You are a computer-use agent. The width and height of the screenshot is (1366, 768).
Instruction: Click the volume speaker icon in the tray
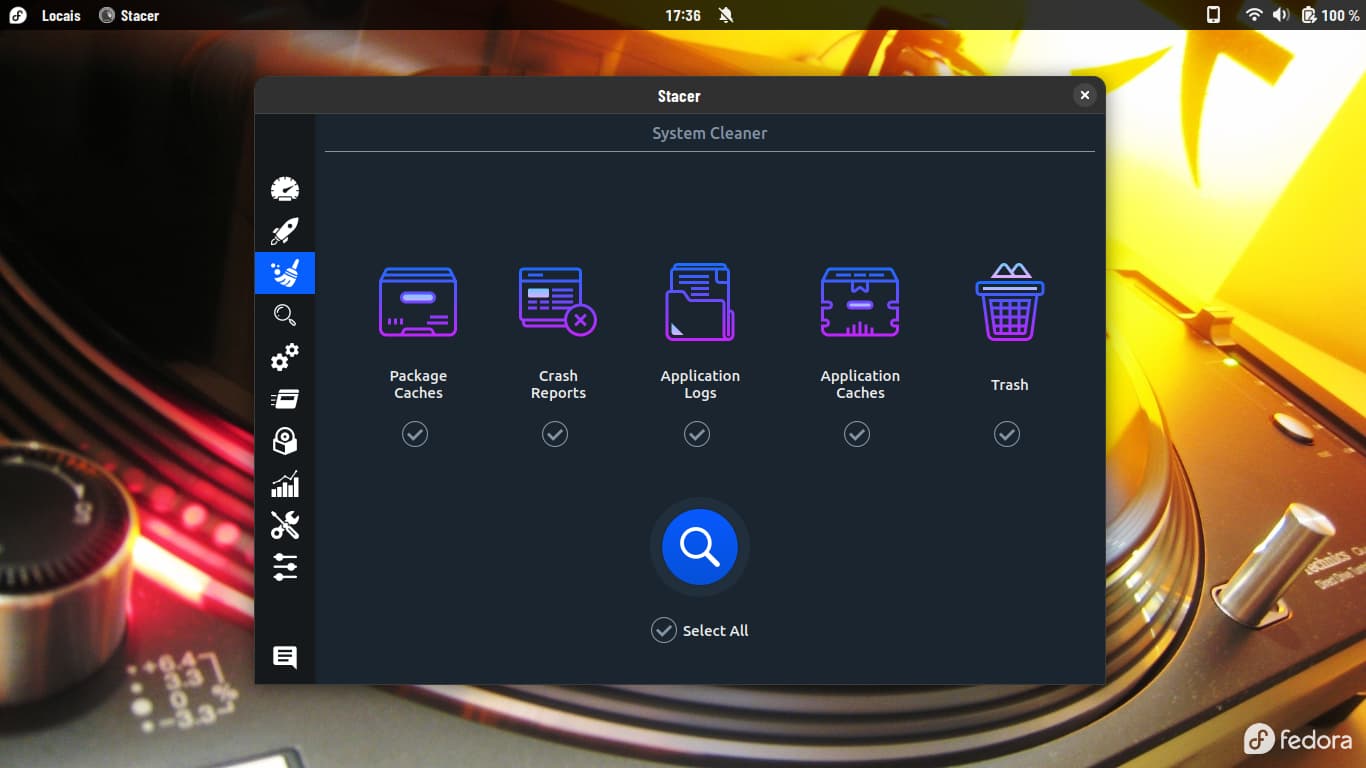click(x=1281, y=15)
